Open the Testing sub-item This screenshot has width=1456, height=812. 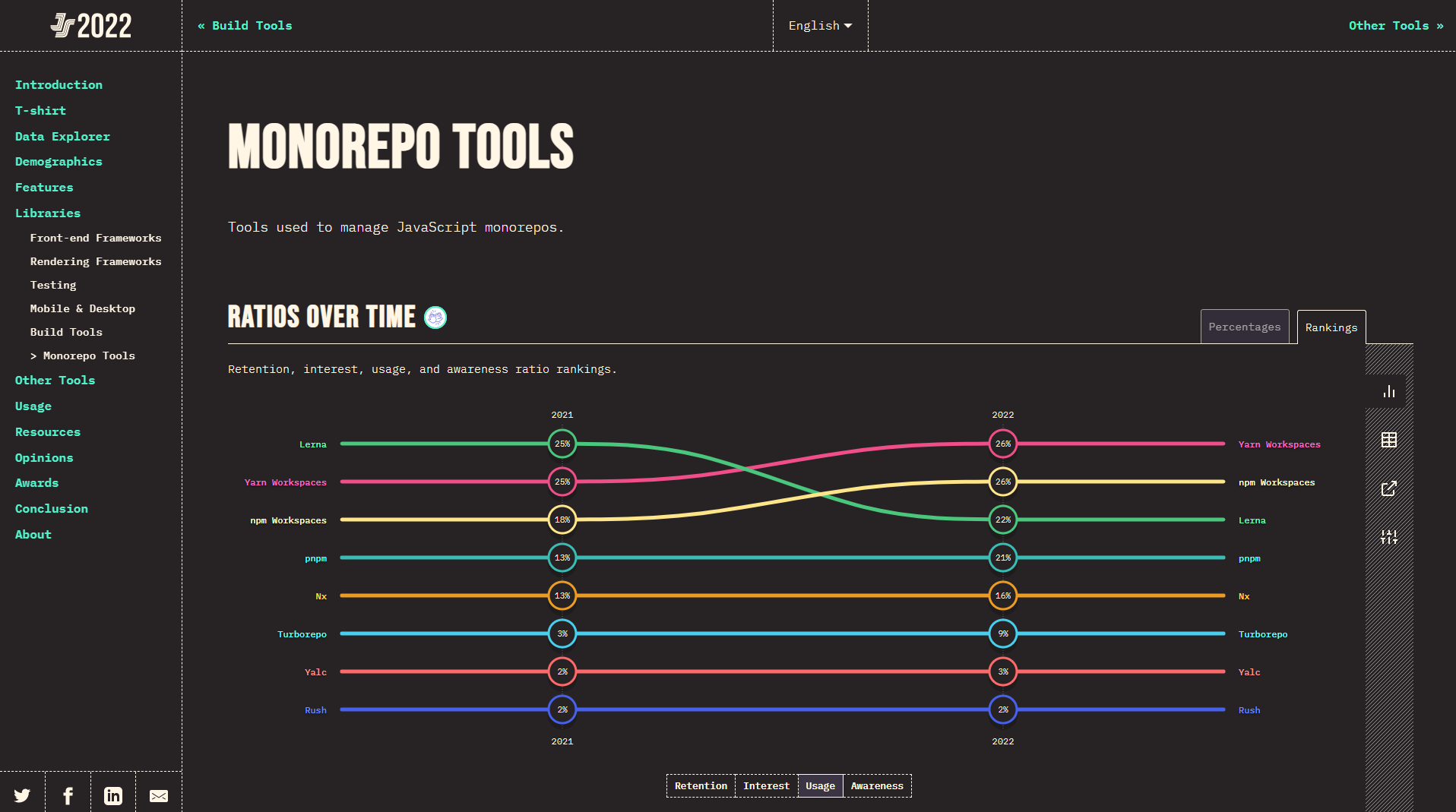point(53,285)
